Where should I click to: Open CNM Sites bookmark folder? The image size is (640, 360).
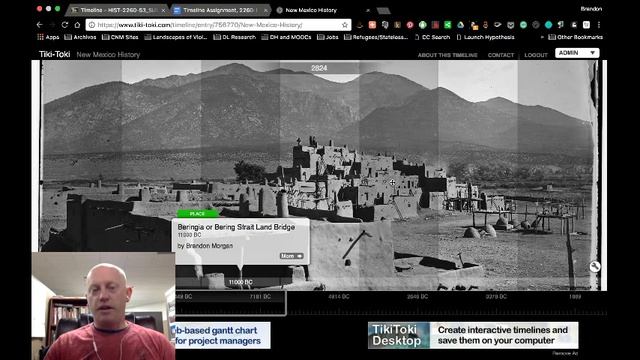[120, 37]
